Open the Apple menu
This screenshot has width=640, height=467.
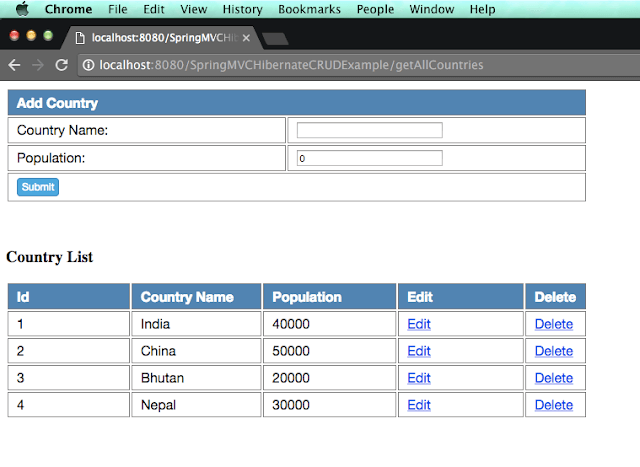tap(21, 9)
